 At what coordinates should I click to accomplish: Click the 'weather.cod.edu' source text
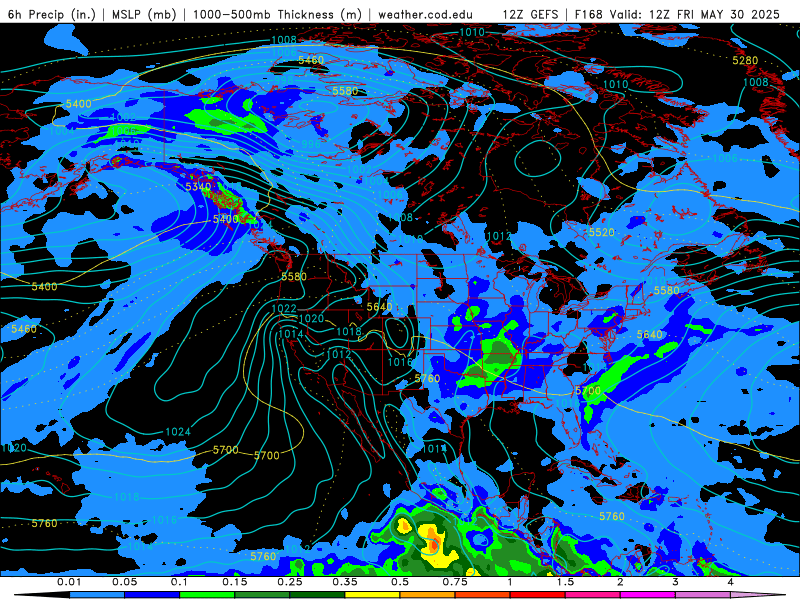(425, 14)
